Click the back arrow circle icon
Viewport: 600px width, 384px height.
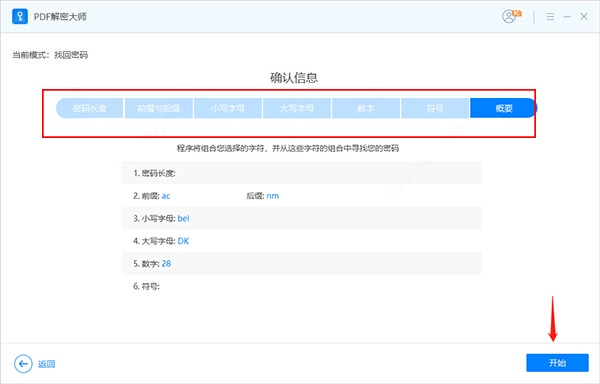23,363
